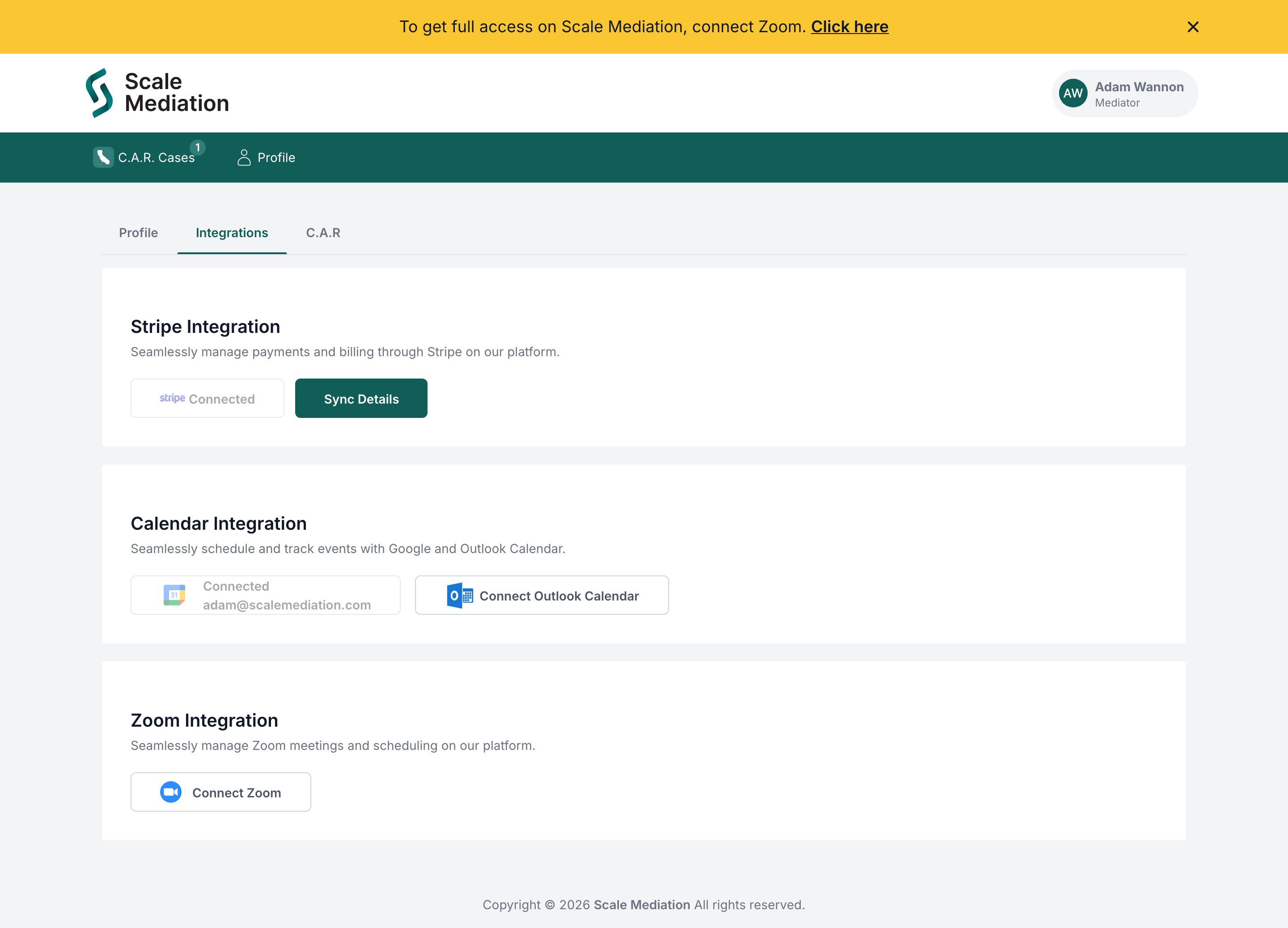Image resolution: width=1288 pixels, height=928 pixels.
Task: Click the copyright Scale Mediation footer text
Action: pos(642,905)
